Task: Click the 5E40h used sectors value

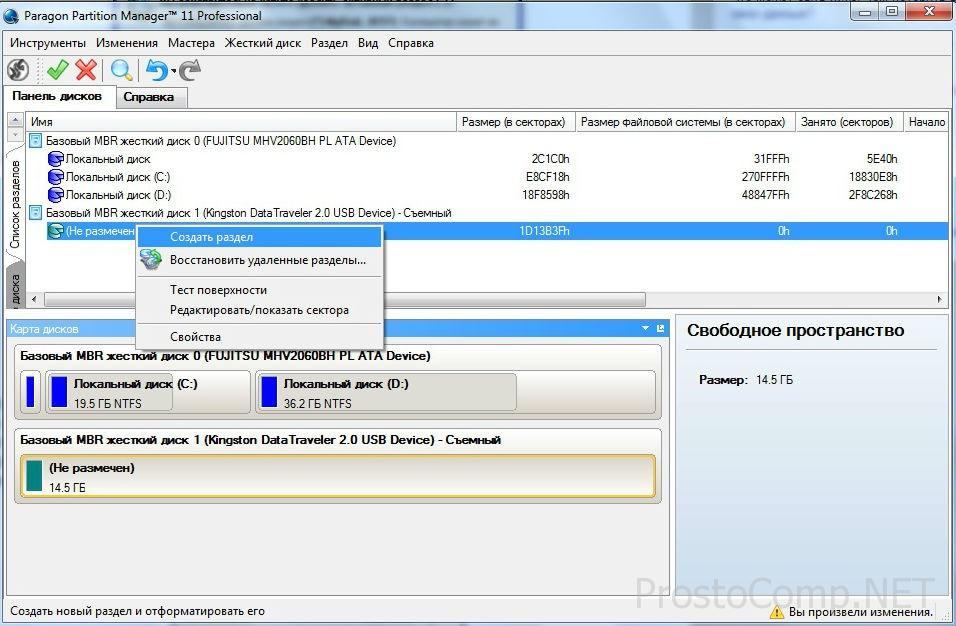Action: [882, 159]
